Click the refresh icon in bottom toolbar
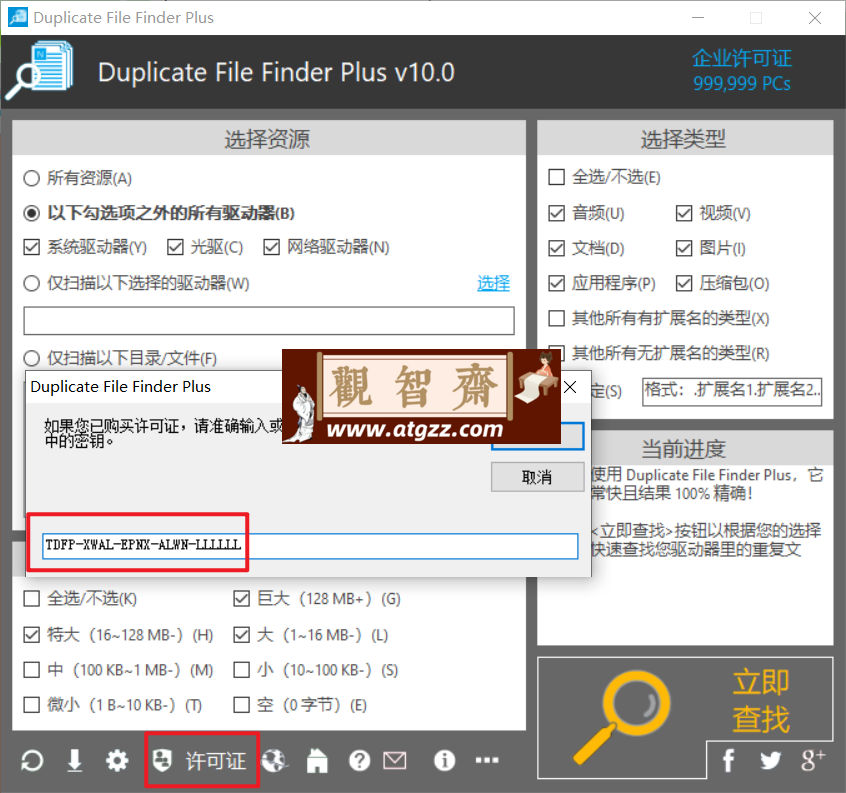Screen dimensions: 846x793 pos(32,761)
